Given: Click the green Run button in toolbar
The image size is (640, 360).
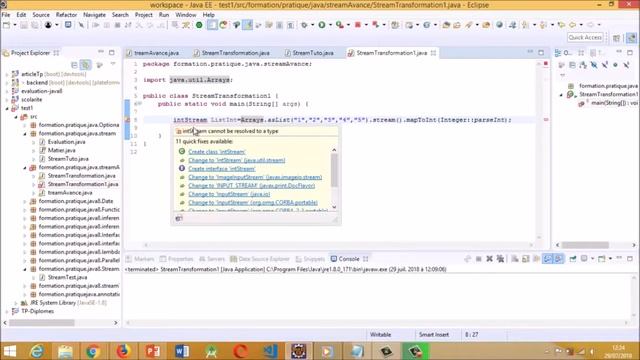Looking at the screenshot, I should tap(322, 25).
